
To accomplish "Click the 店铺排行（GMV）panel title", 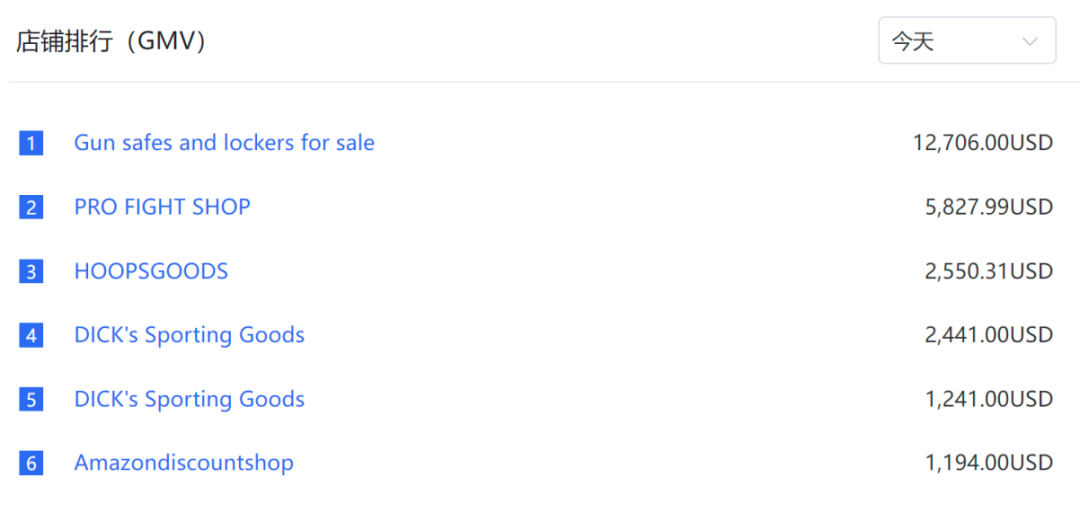I will [111, 42].
